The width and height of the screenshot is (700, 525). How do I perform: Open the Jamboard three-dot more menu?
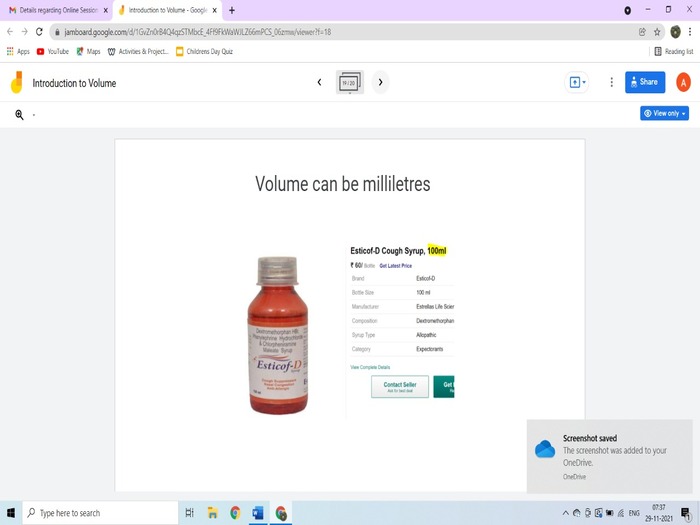611,82
